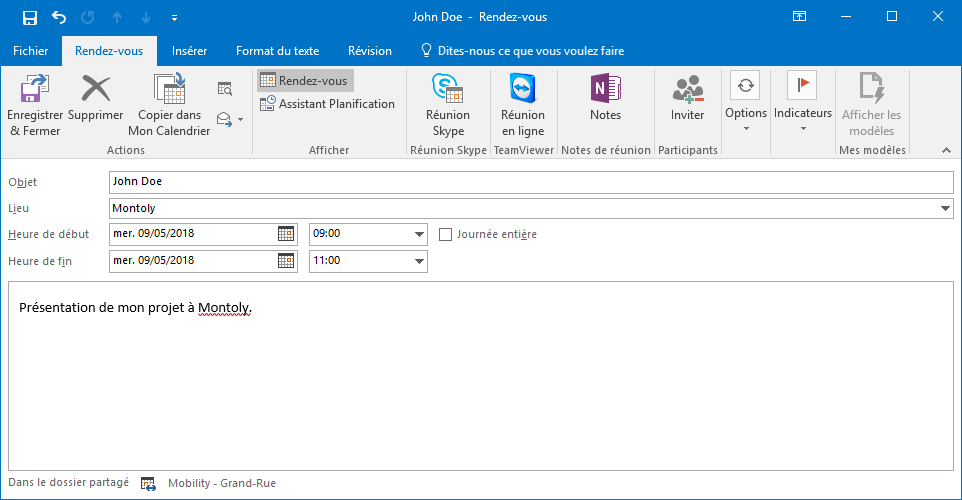The width and height of the screenshot is (962, 500).
Task: Open the Indicateurs flag menu
Action: 802,100
